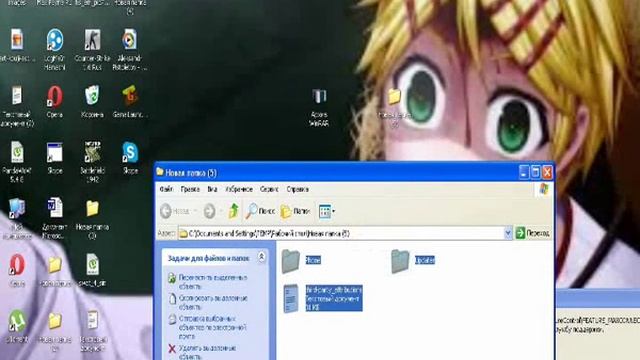The height and width of the screenshot is (360, 640).
Task: Open the Counter-Strike 1.6 desktop shortcut
Action: 92,40
